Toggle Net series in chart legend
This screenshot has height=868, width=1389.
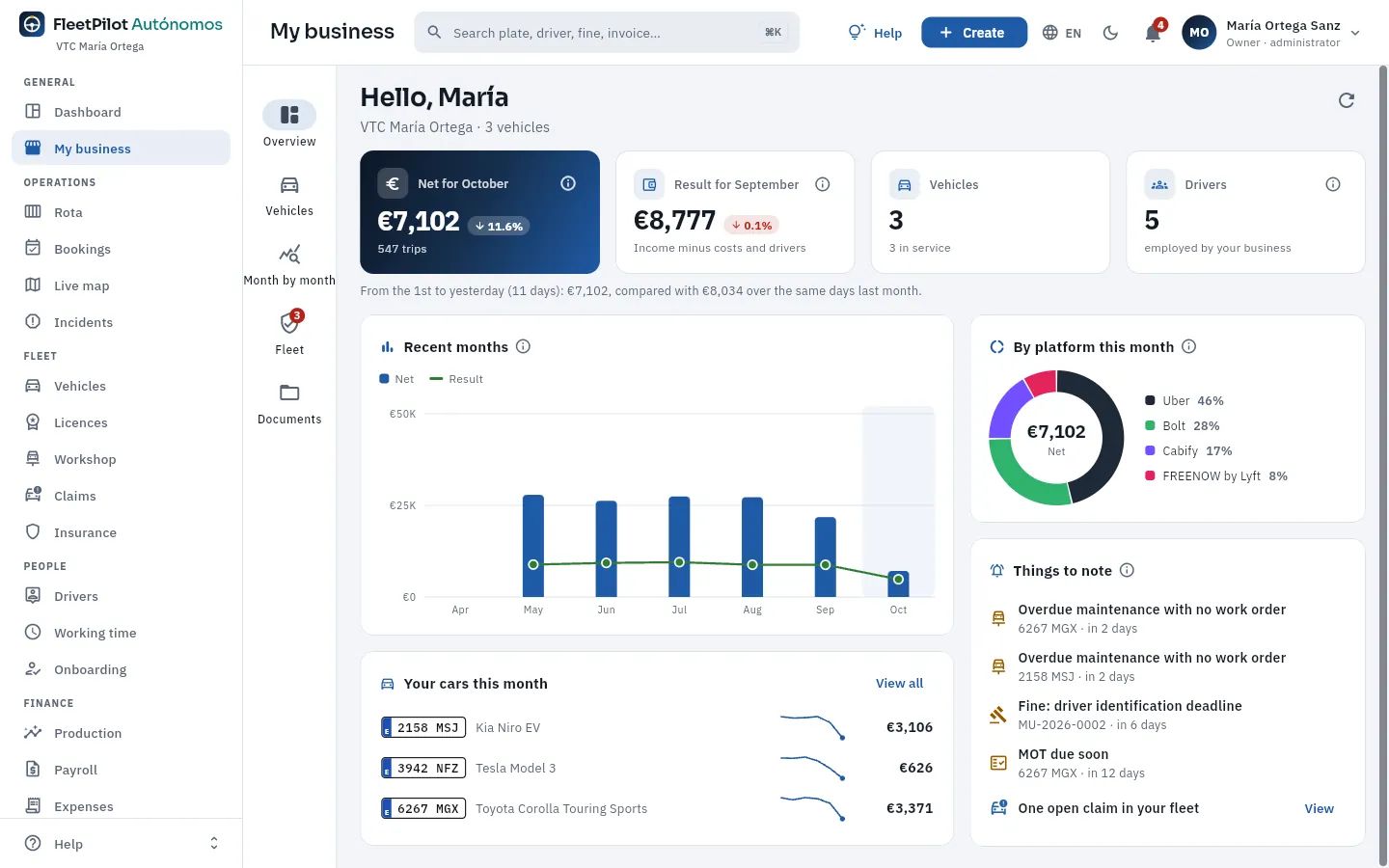click(x=396, y=379)
